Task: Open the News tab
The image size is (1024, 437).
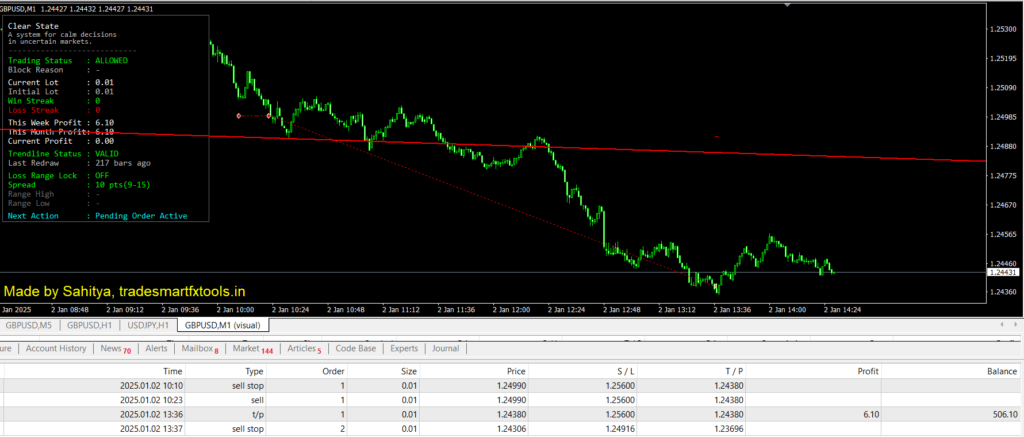Action: [x=116, y=349]
